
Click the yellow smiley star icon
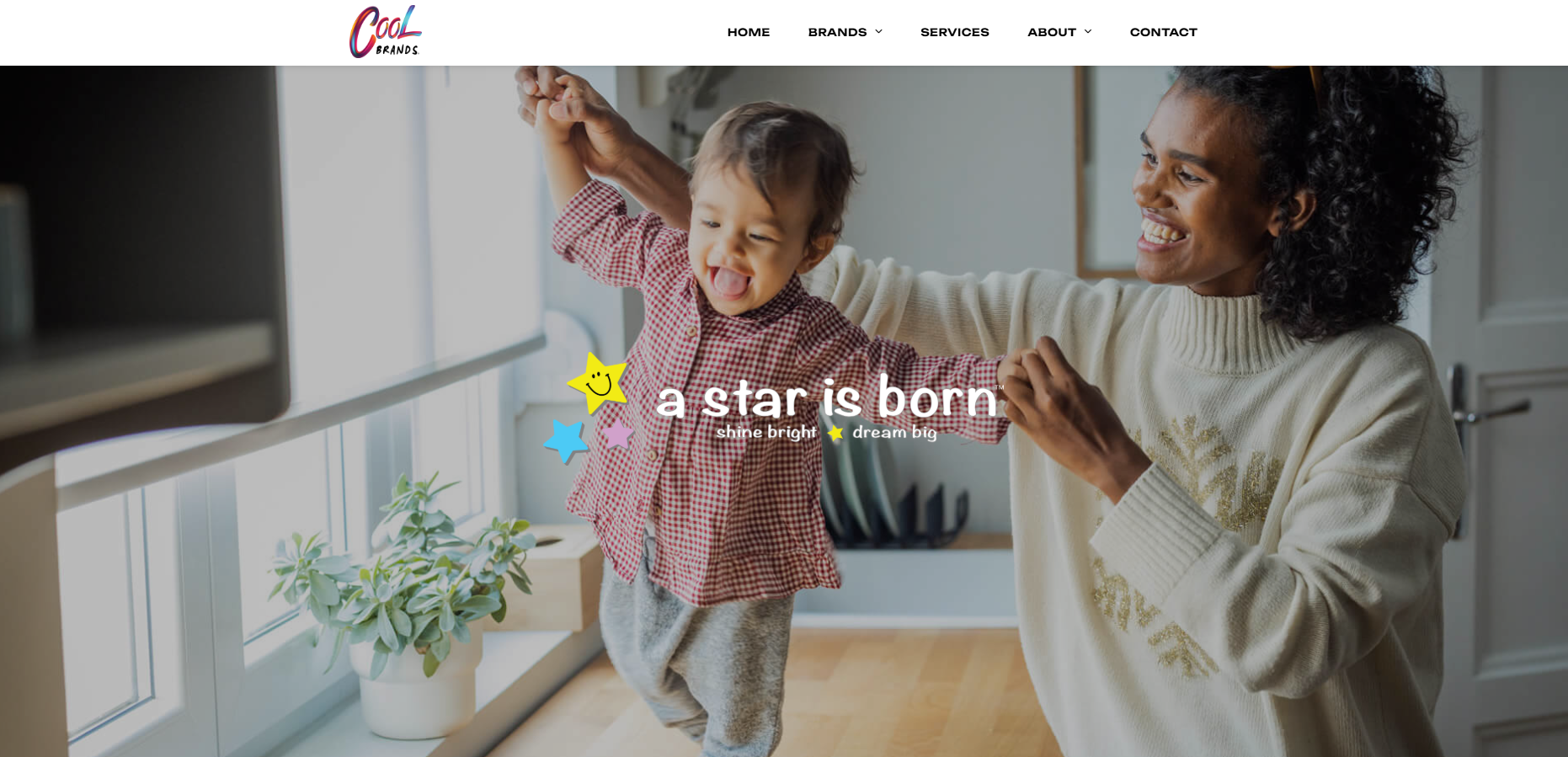tap(599, 383)
